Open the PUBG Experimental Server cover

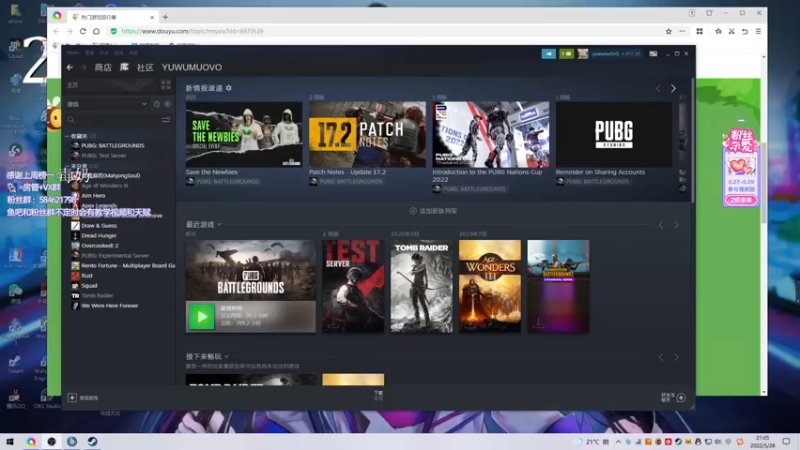pyautogui.click(x=558, y=286)
